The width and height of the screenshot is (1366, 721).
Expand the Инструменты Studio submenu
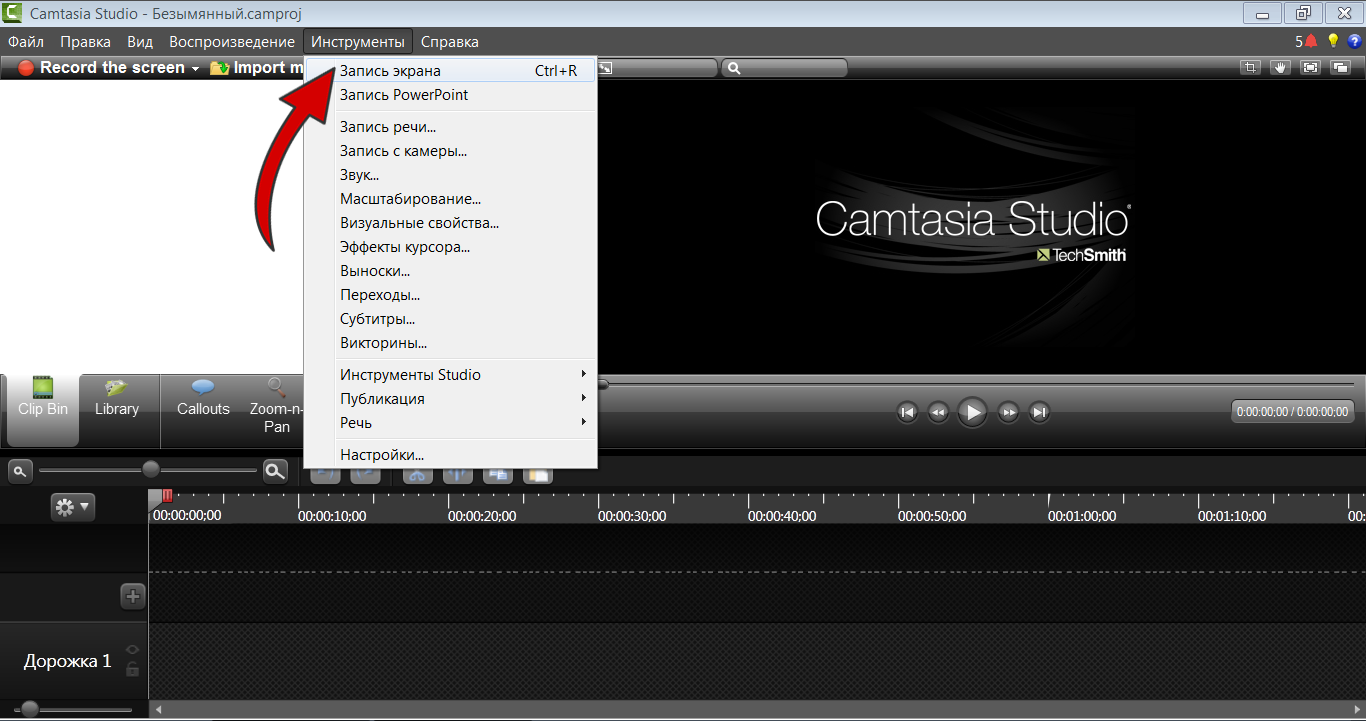(451, 375)
